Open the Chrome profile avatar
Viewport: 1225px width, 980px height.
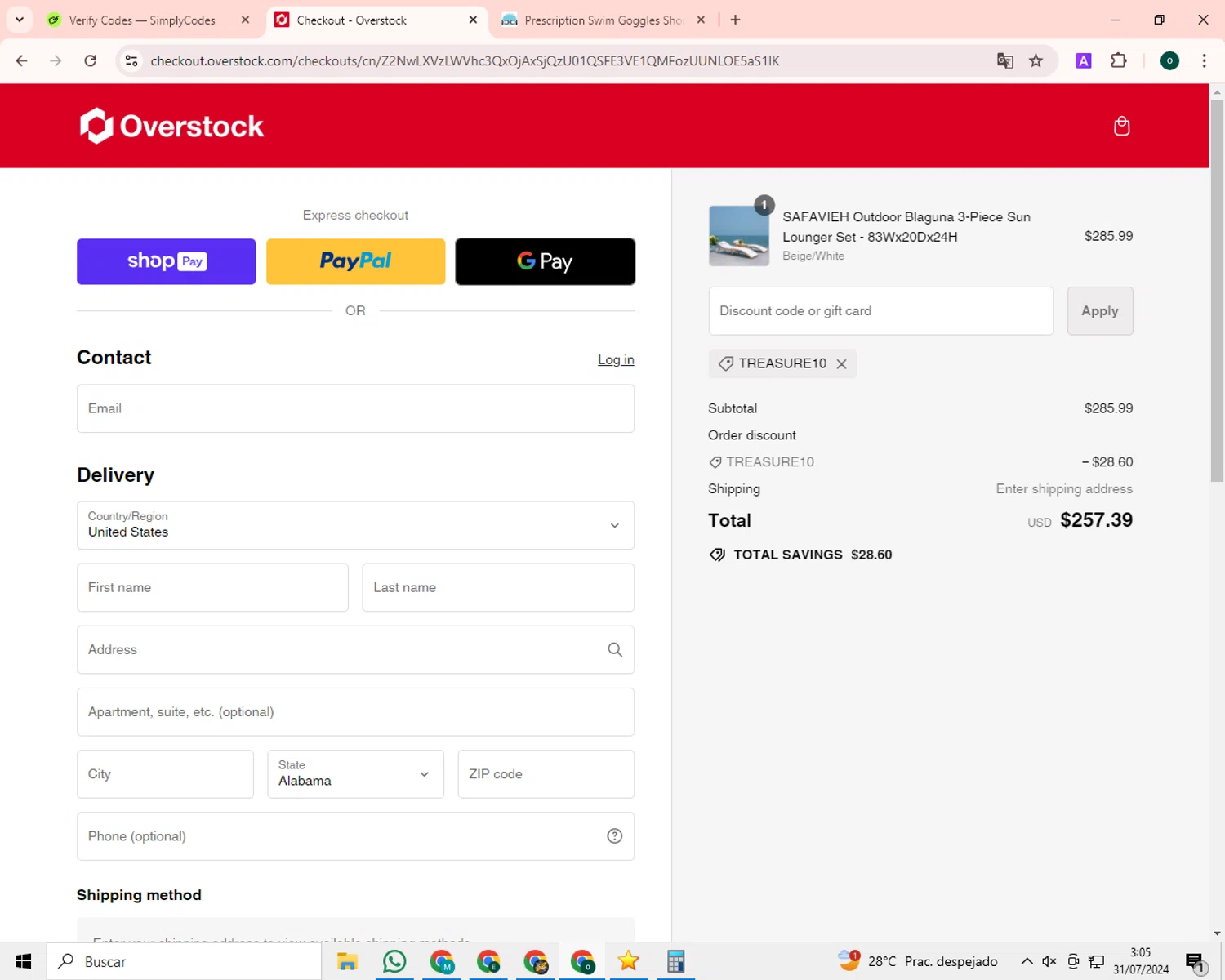coord(1169,60)
